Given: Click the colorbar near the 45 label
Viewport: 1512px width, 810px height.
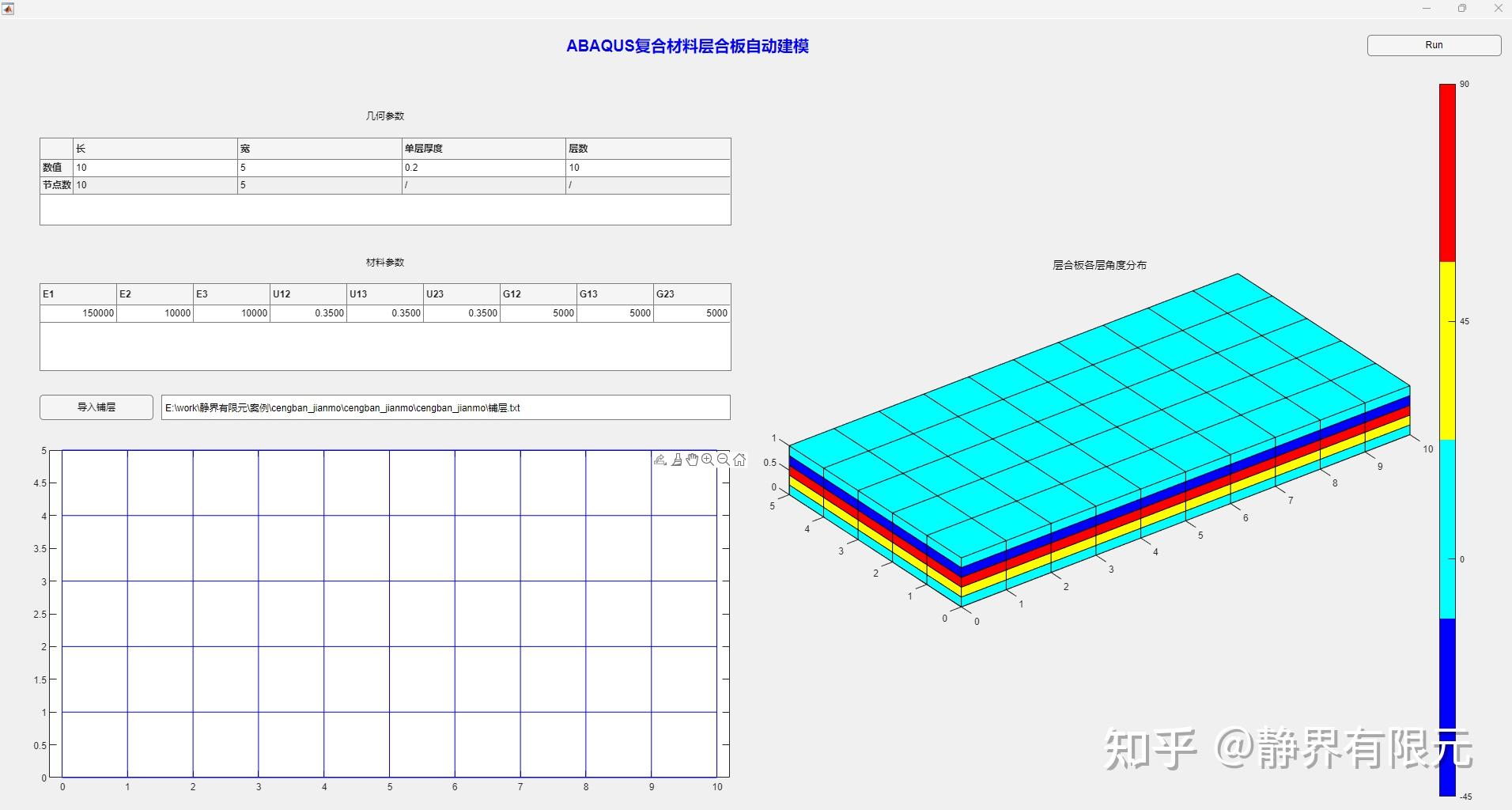Looking at the screenshot, I should coord(1447,321).
